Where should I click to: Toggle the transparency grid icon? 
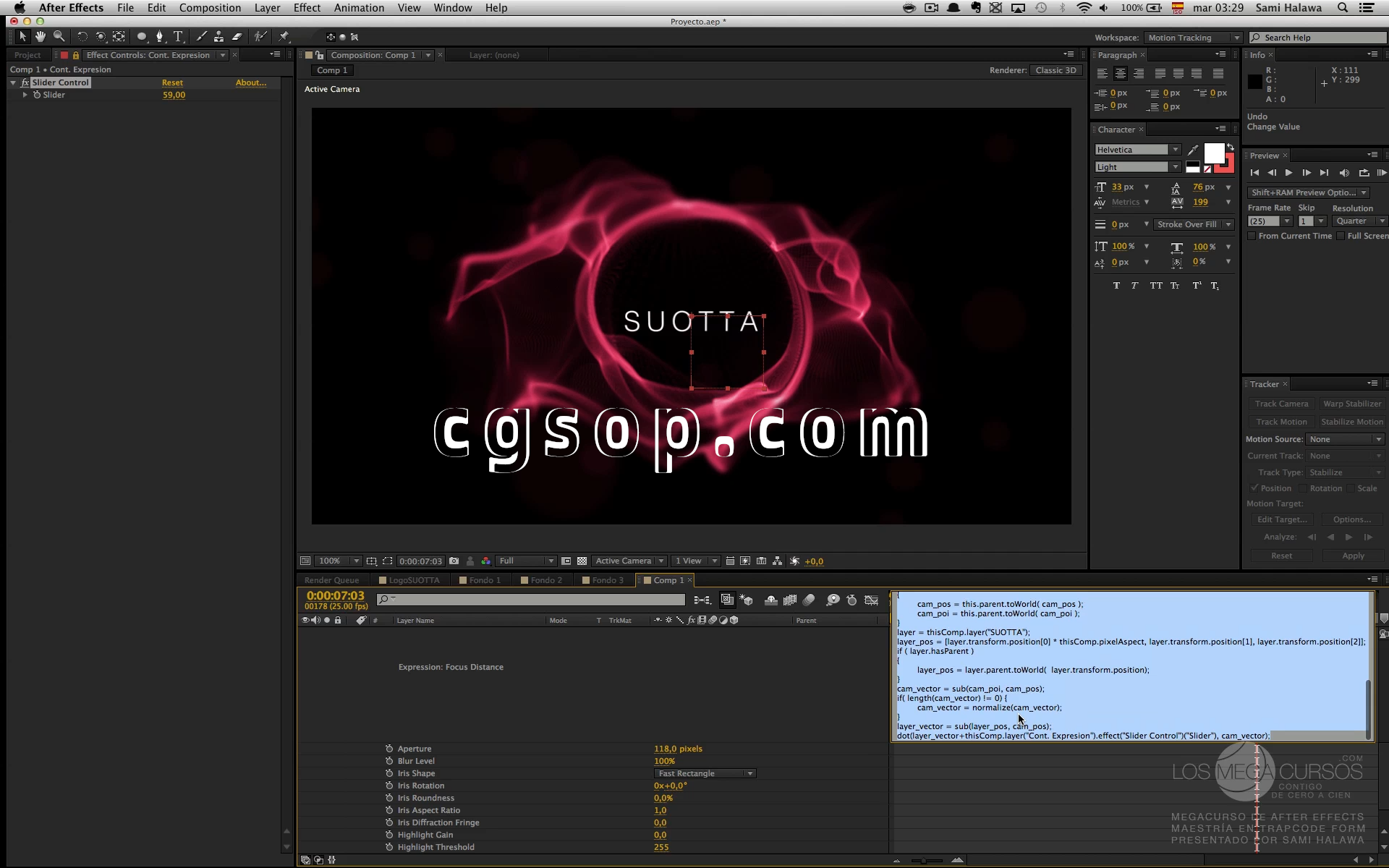coord(582,561)
